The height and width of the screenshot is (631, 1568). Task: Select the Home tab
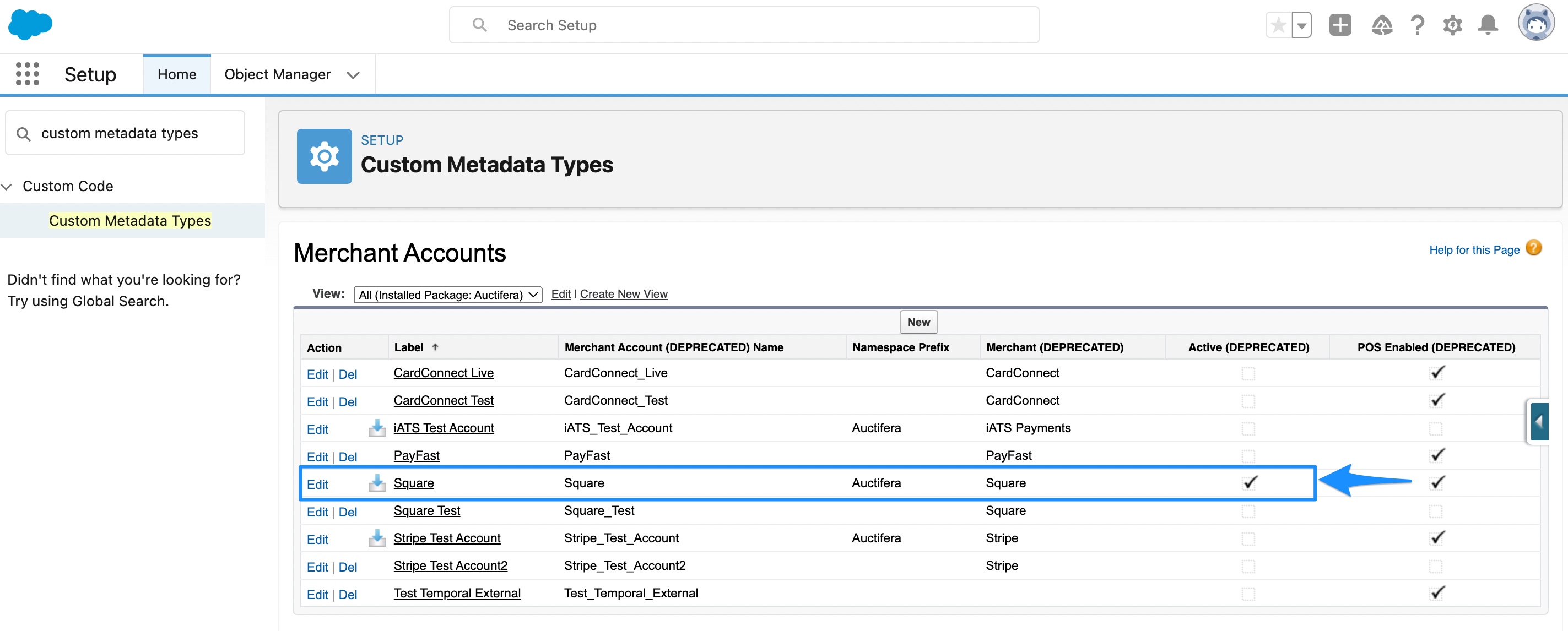pos(176,74)
